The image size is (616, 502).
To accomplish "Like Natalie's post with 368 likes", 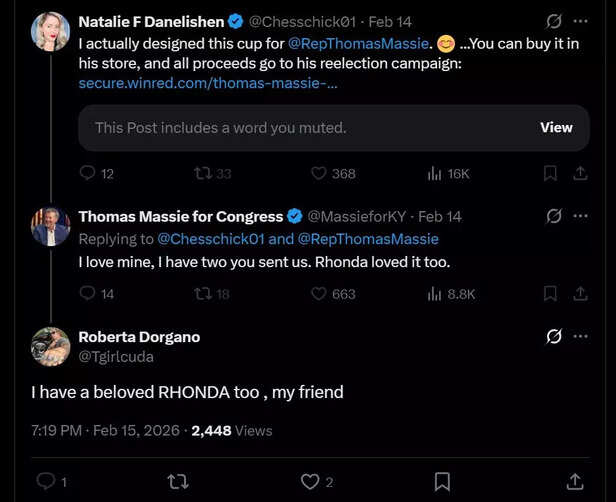I will coord(319,173).
